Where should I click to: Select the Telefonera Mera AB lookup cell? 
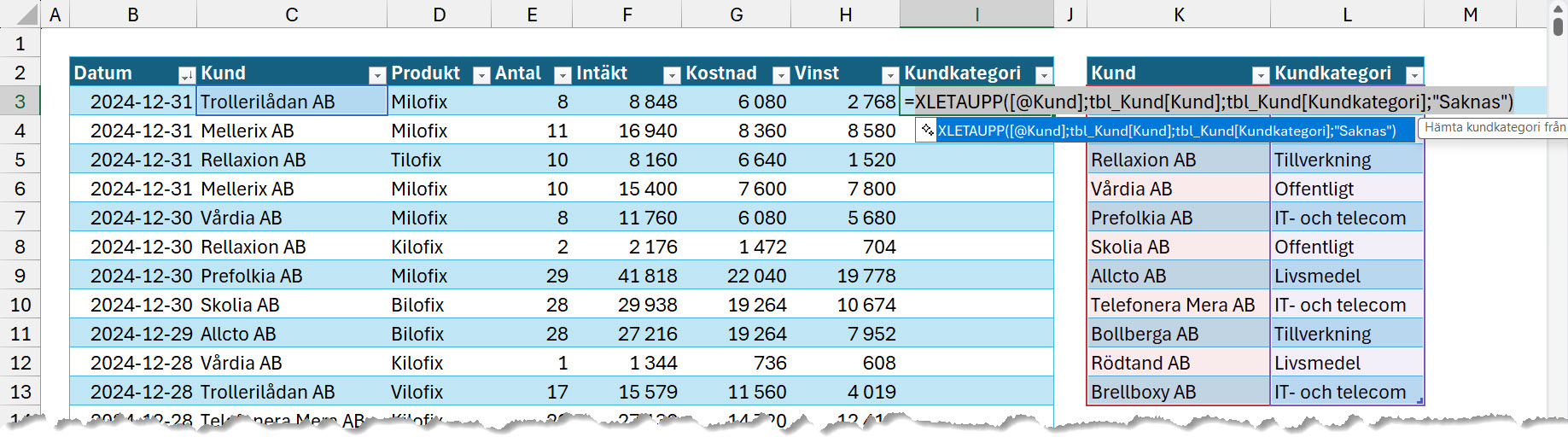[1179, 305]
